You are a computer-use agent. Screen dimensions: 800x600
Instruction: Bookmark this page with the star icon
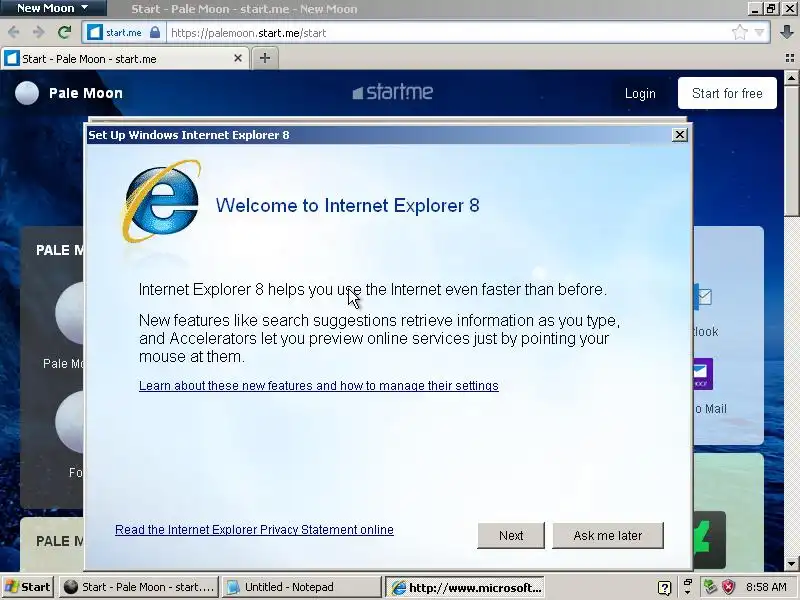pyautogui.click(x=739, y=33)
